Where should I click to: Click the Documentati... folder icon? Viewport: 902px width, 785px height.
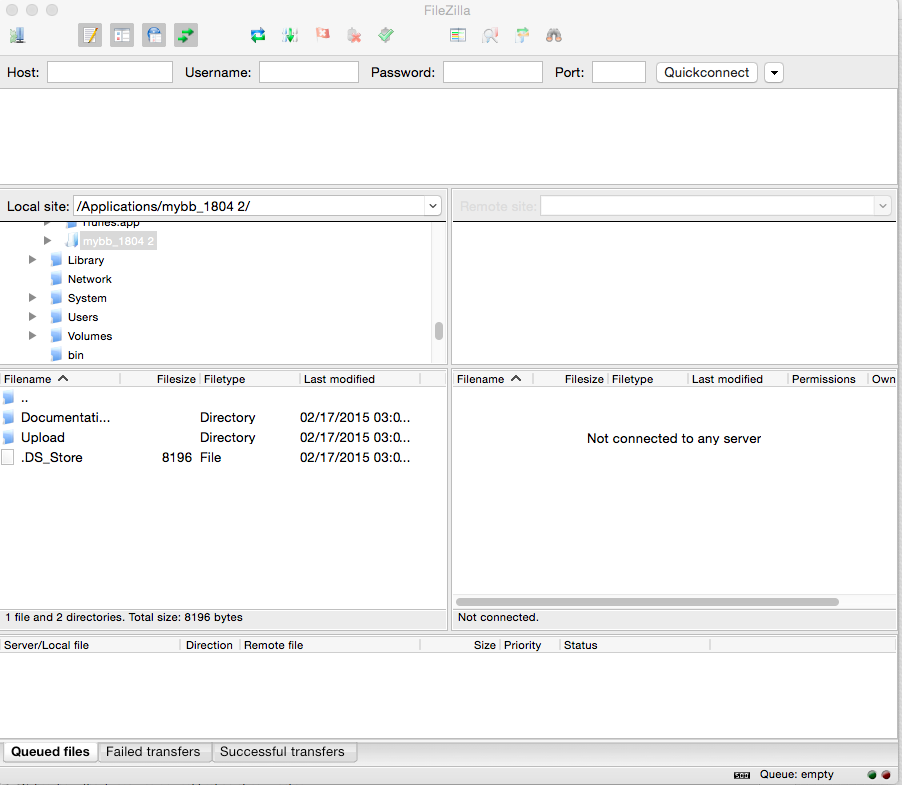[x=8, y=418]
